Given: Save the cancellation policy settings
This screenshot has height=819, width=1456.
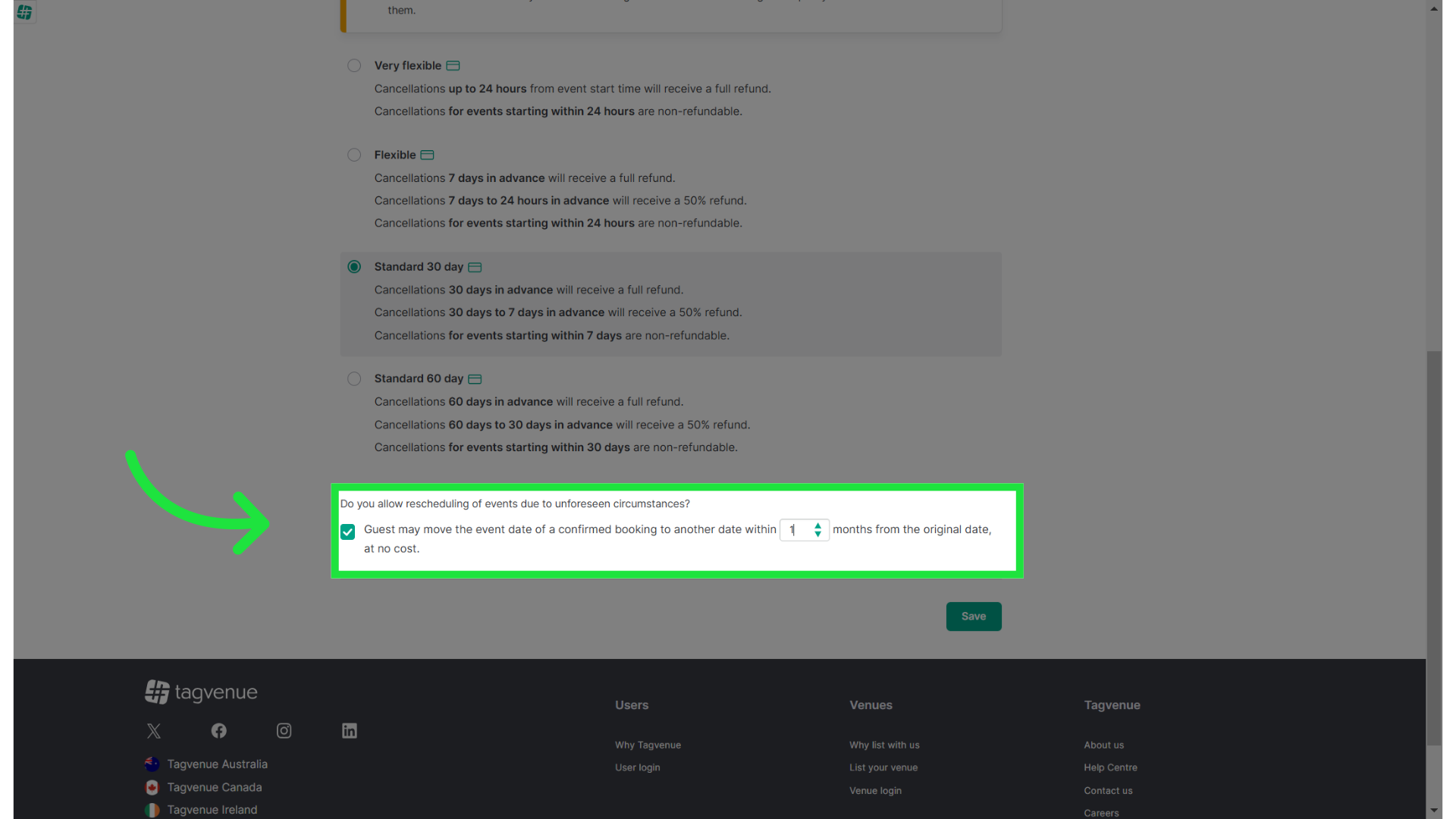Looking at the screenshot, I should tap(974, 617).
